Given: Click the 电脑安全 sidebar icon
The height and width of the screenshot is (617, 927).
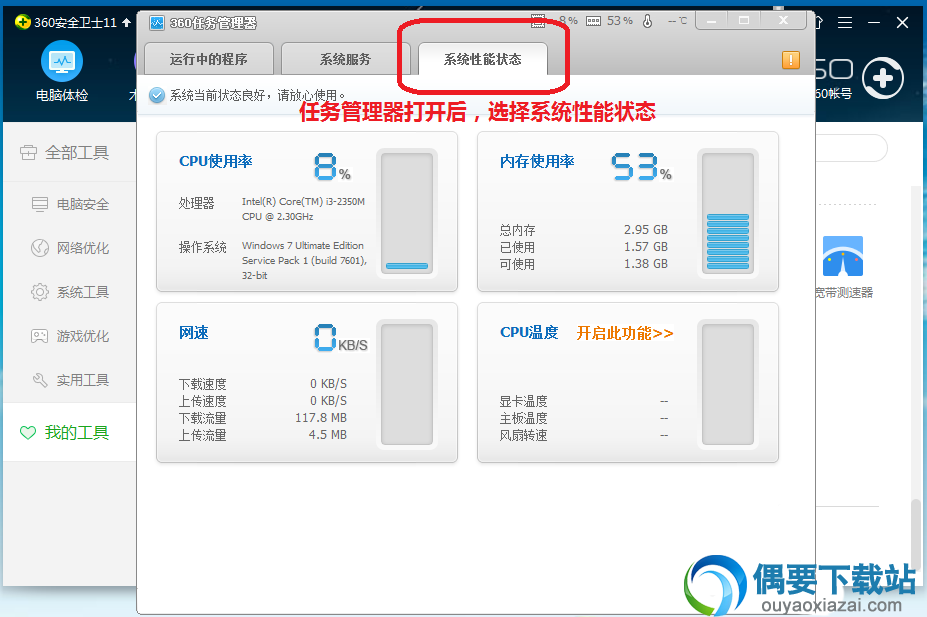Looking at the screenshot, I should pyautogui.click(x=40, y=204).
